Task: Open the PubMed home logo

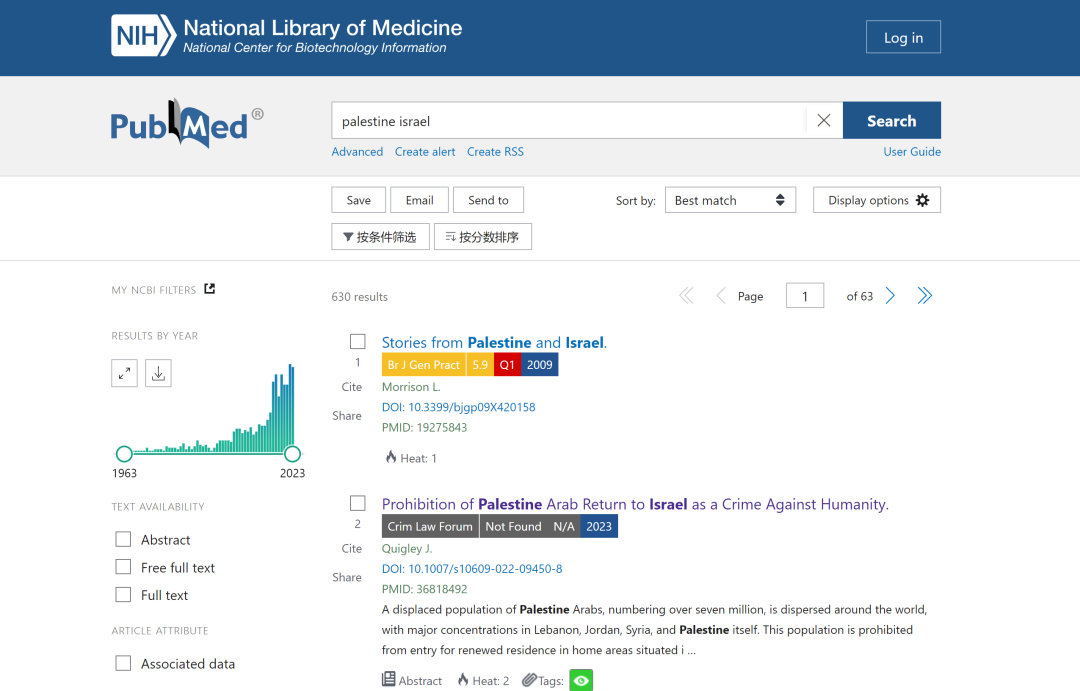Action: pos(180,124)
